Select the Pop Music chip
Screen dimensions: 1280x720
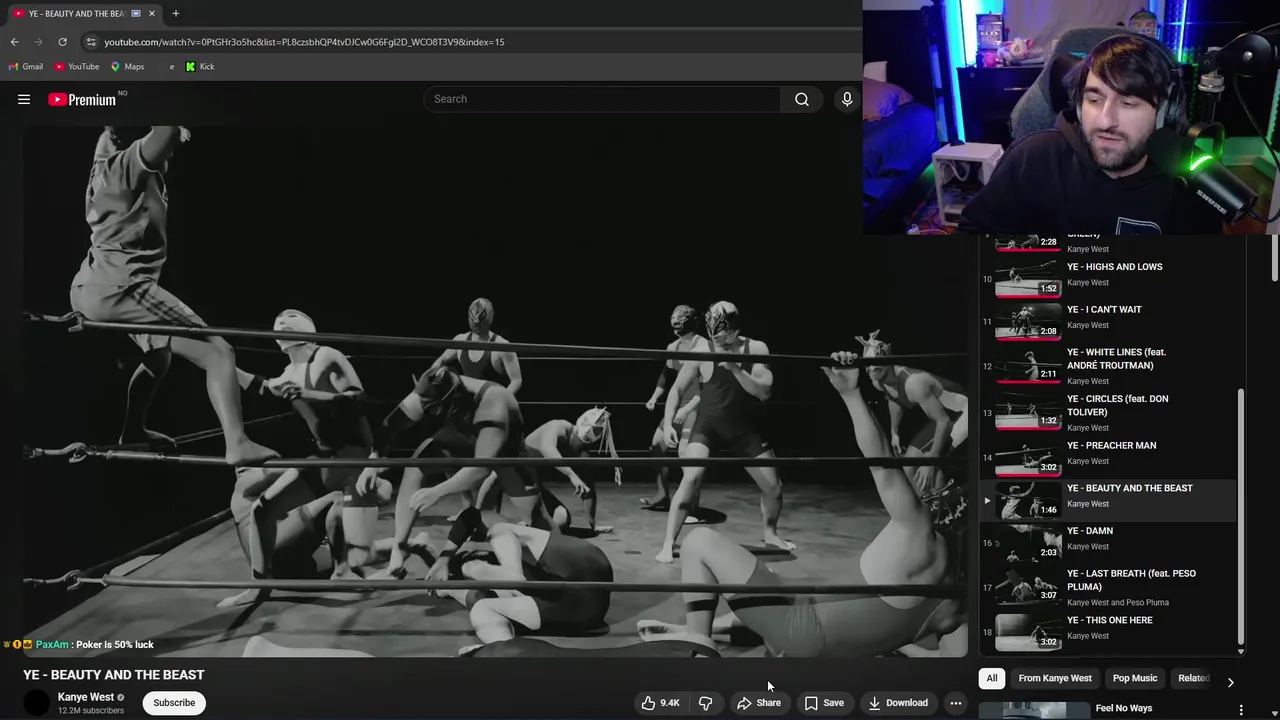[x=1135, y=678]
